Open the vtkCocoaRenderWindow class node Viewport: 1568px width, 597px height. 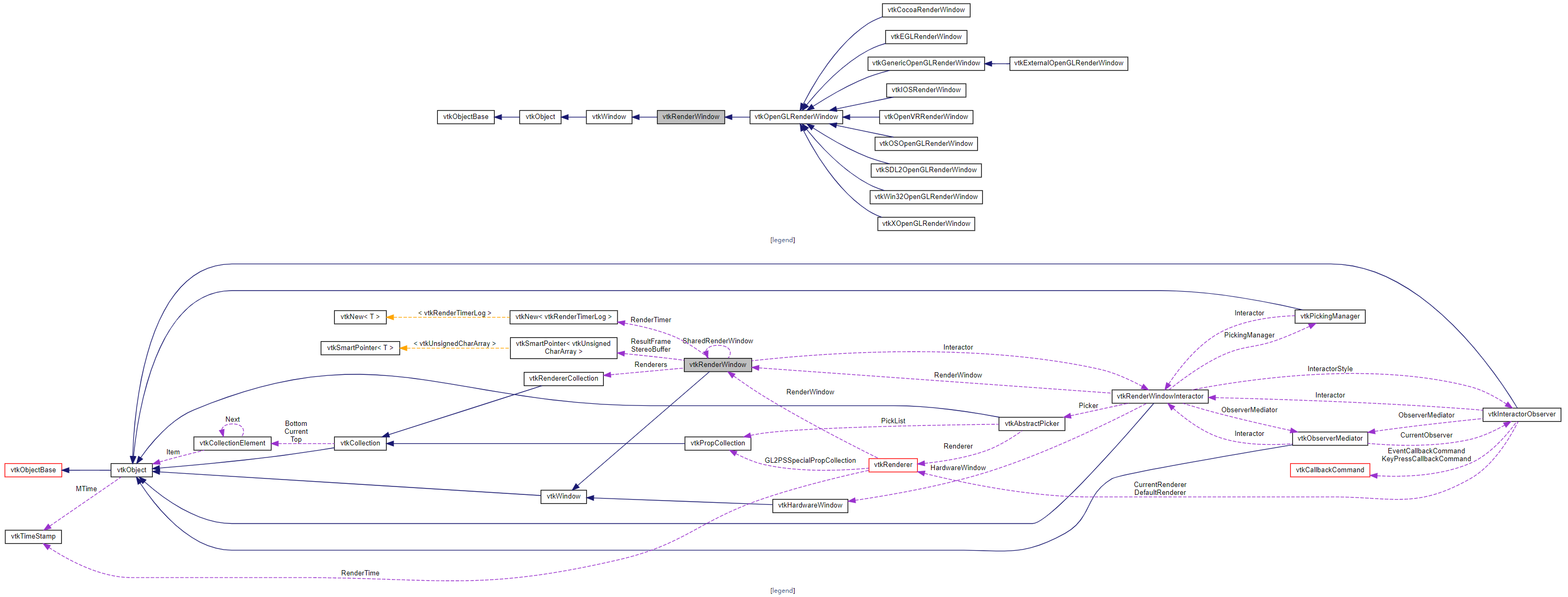(x=925, y=9)
